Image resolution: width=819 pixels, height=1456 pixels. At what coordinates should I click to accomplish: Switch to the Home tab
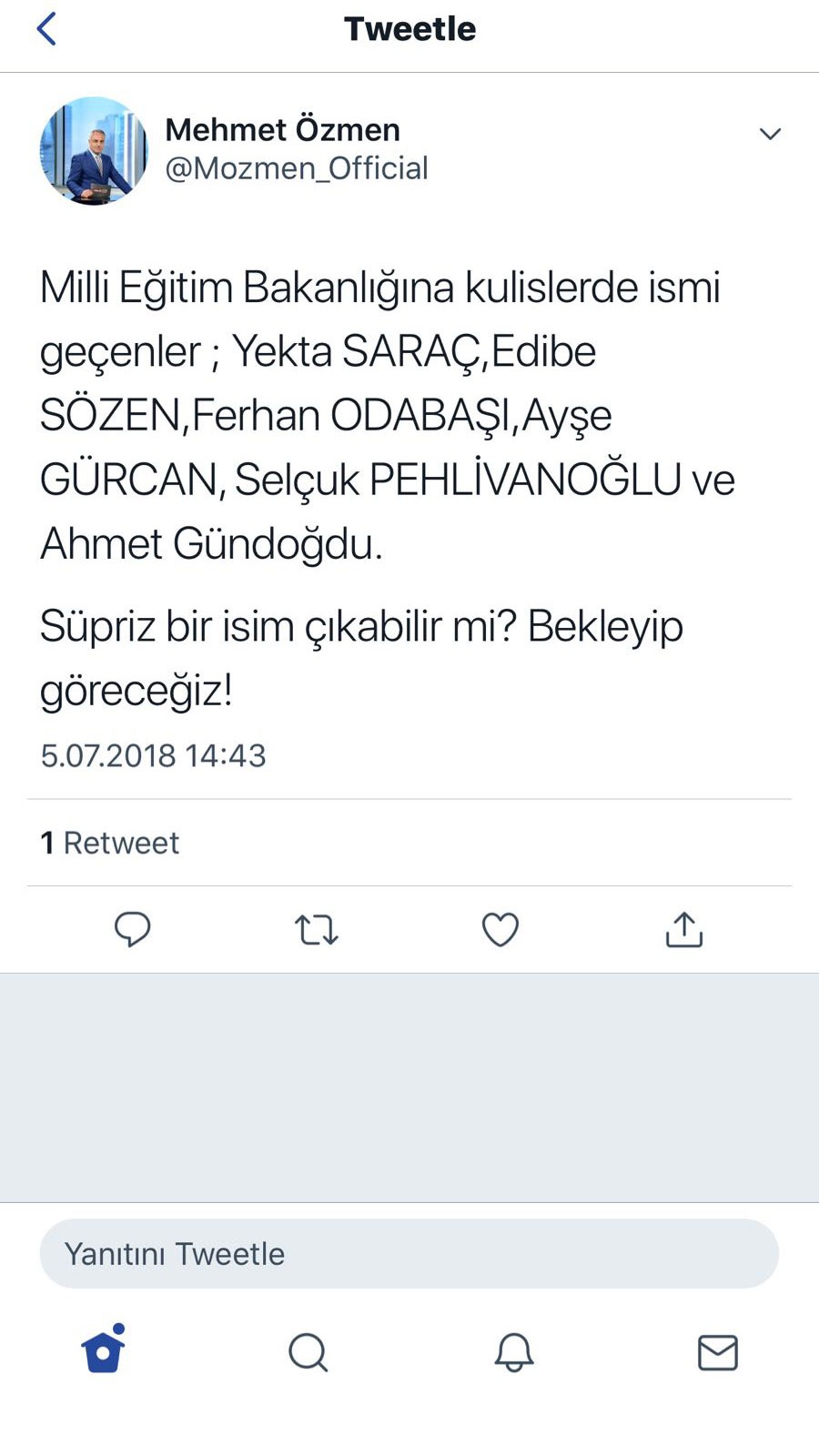tap(102, 1352)
